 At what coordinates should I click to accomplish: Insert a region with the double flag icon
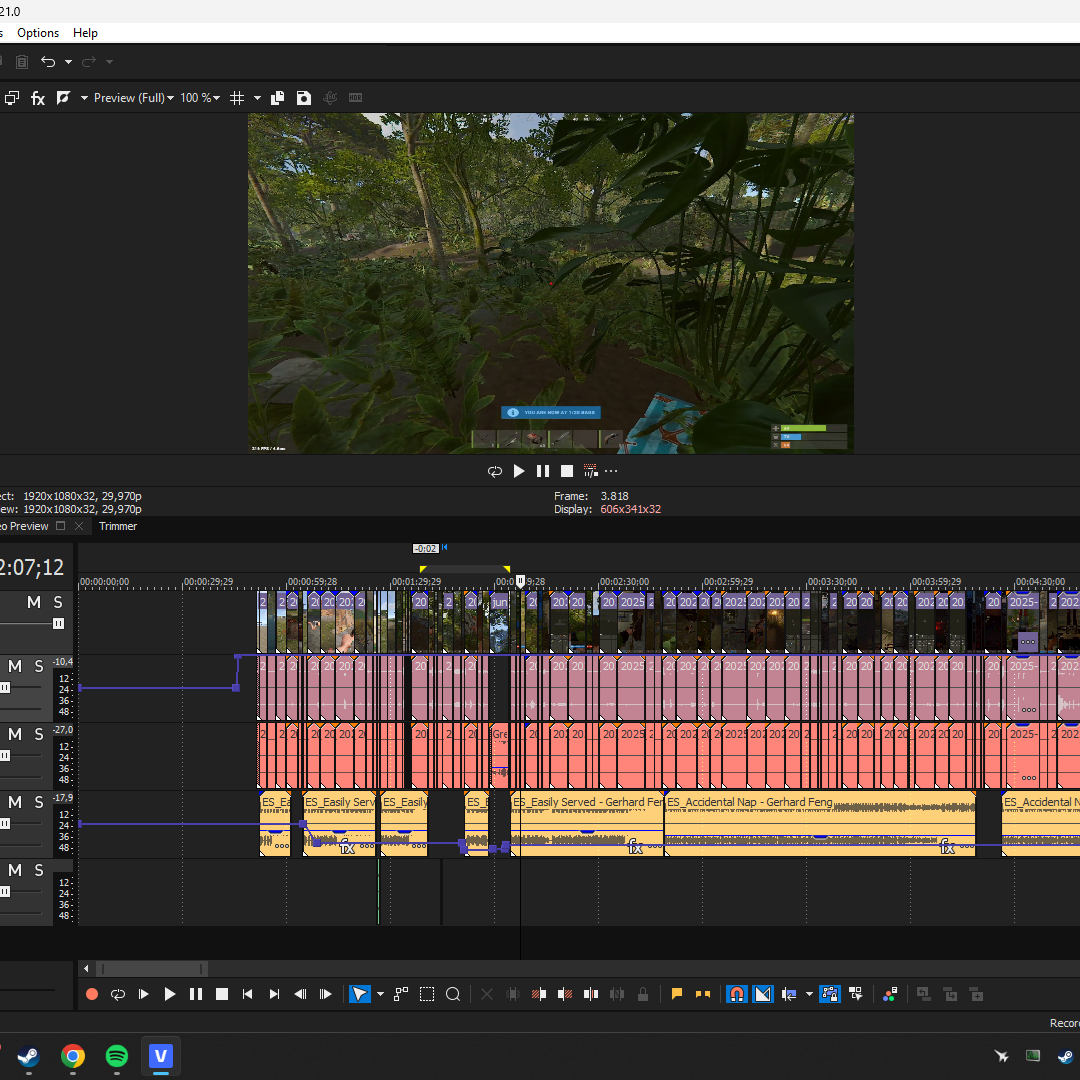pos(703,994)
